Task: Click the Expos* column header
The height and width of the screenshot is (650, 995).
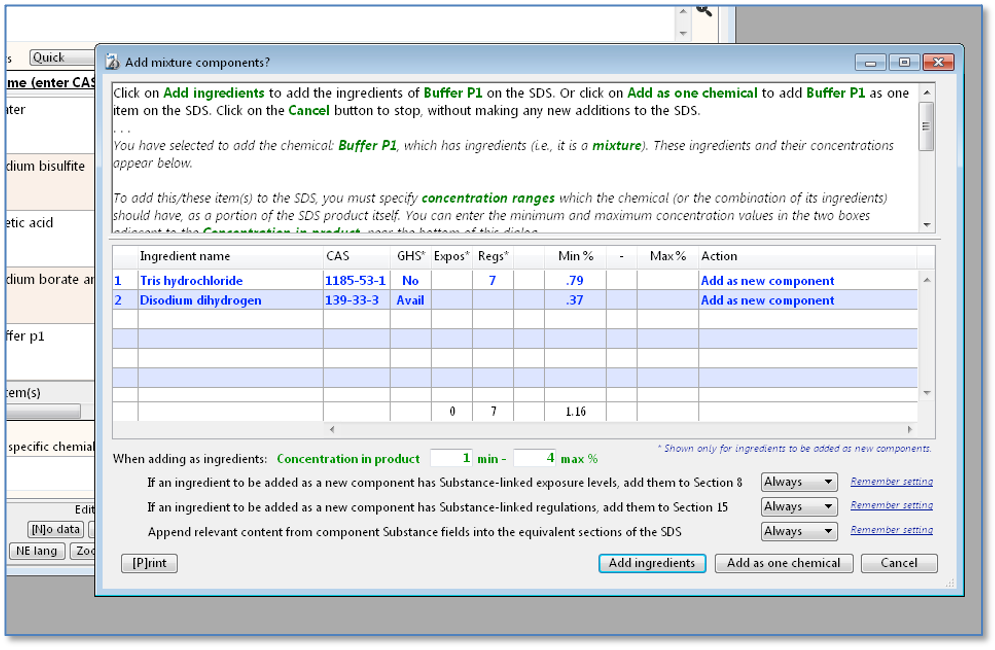Action: tap(452, 256)
